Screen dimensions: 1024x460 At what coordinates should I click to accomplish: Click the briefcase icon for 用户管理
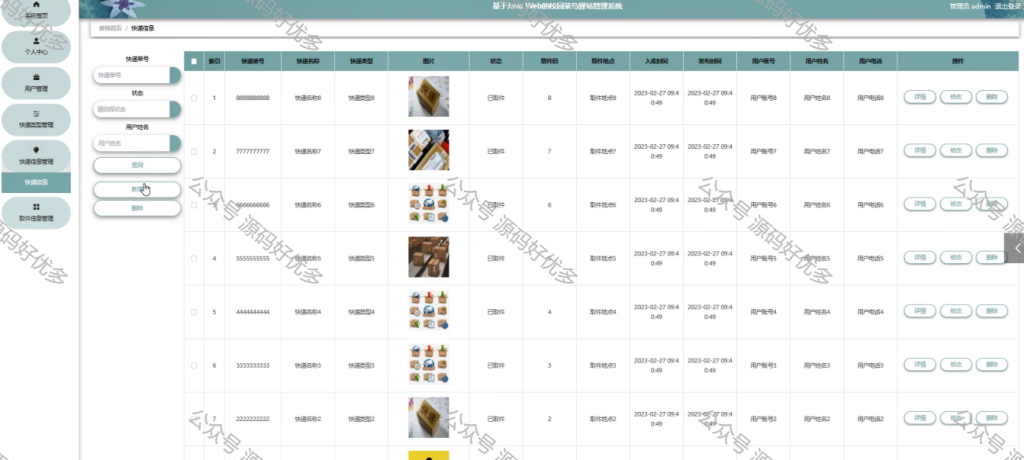(x=36, y=77)
